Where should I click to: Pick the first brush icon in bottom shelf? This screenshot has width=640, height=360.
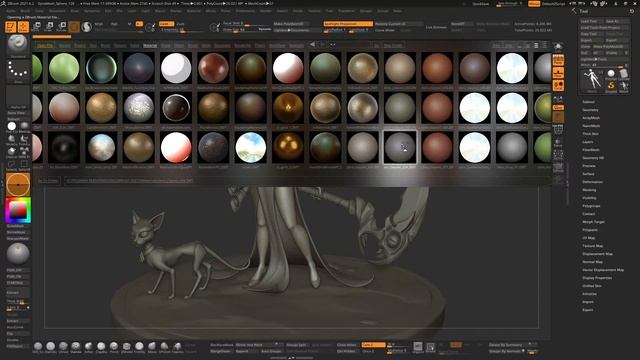pos(38,347)
